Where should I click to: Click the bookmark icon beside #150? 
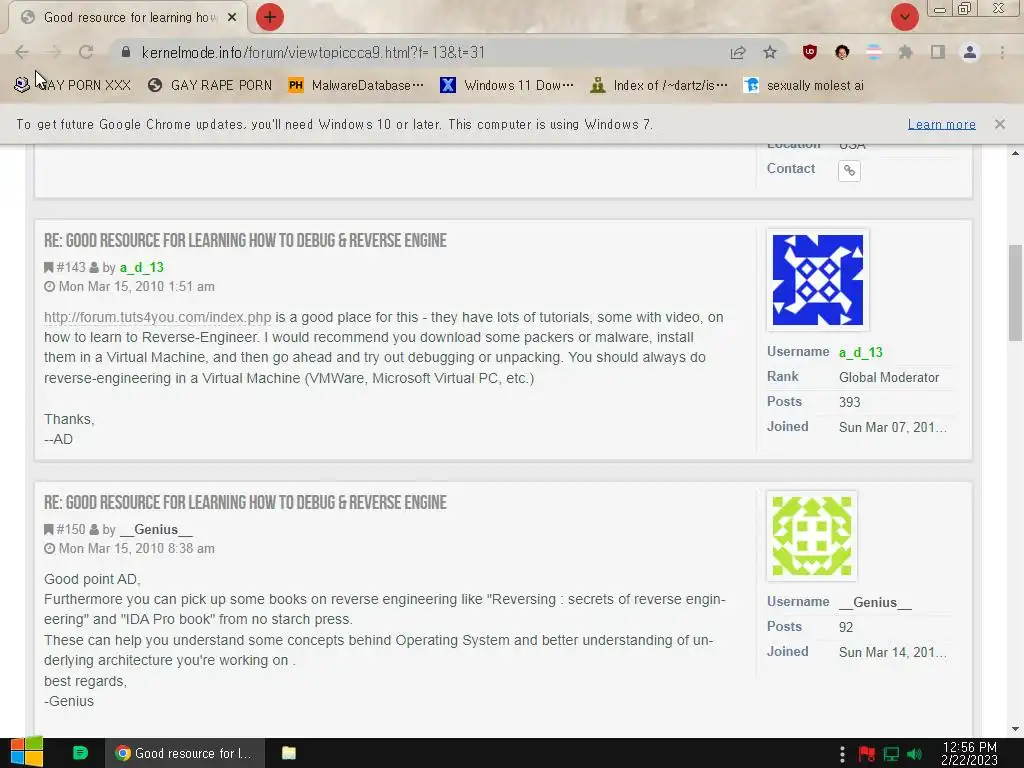(48, 529)
